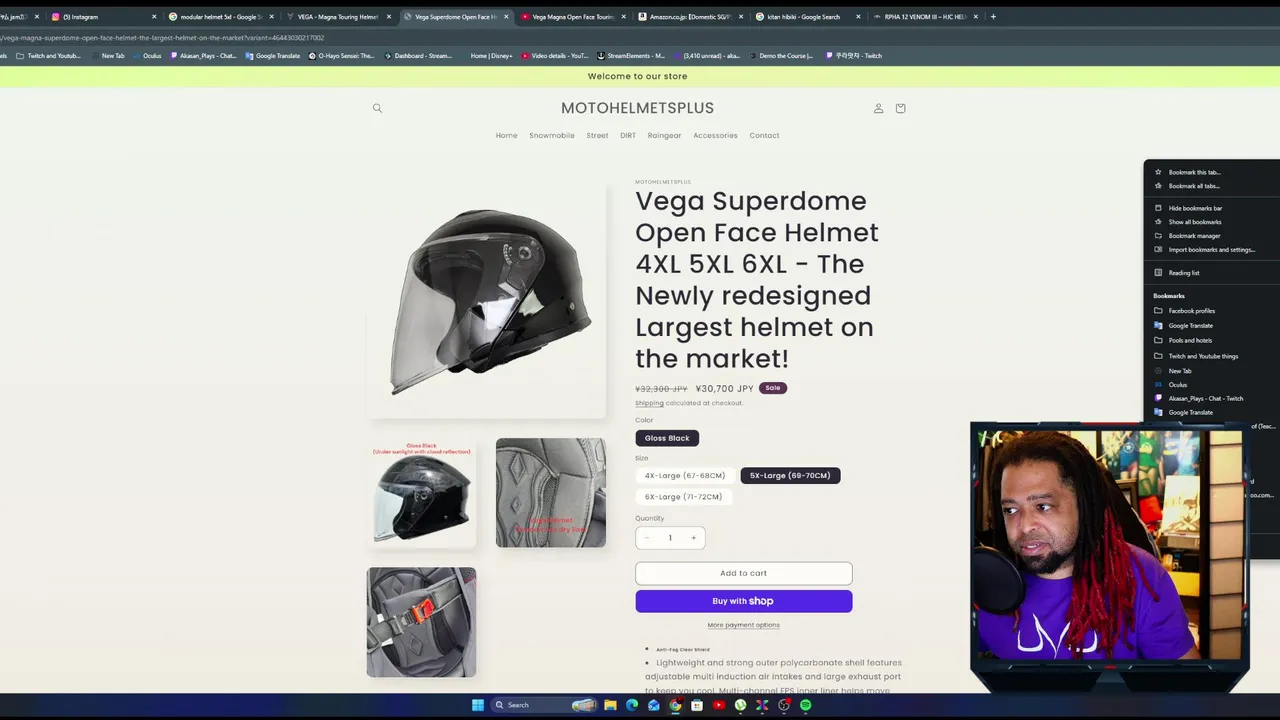Viewport: 1280px width, 720px height.
Task: Open the Shipping link under the price
Action: coord(649,403)
